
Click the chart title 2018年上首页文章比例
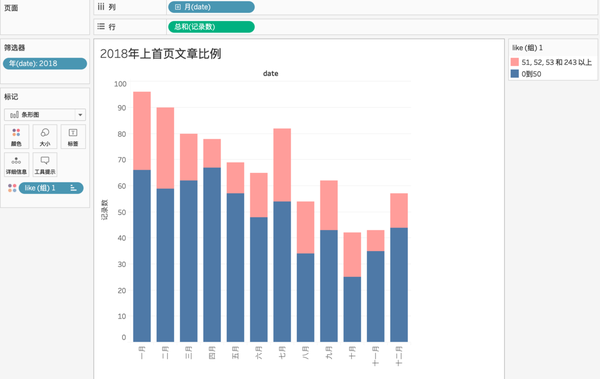(161, 54)
